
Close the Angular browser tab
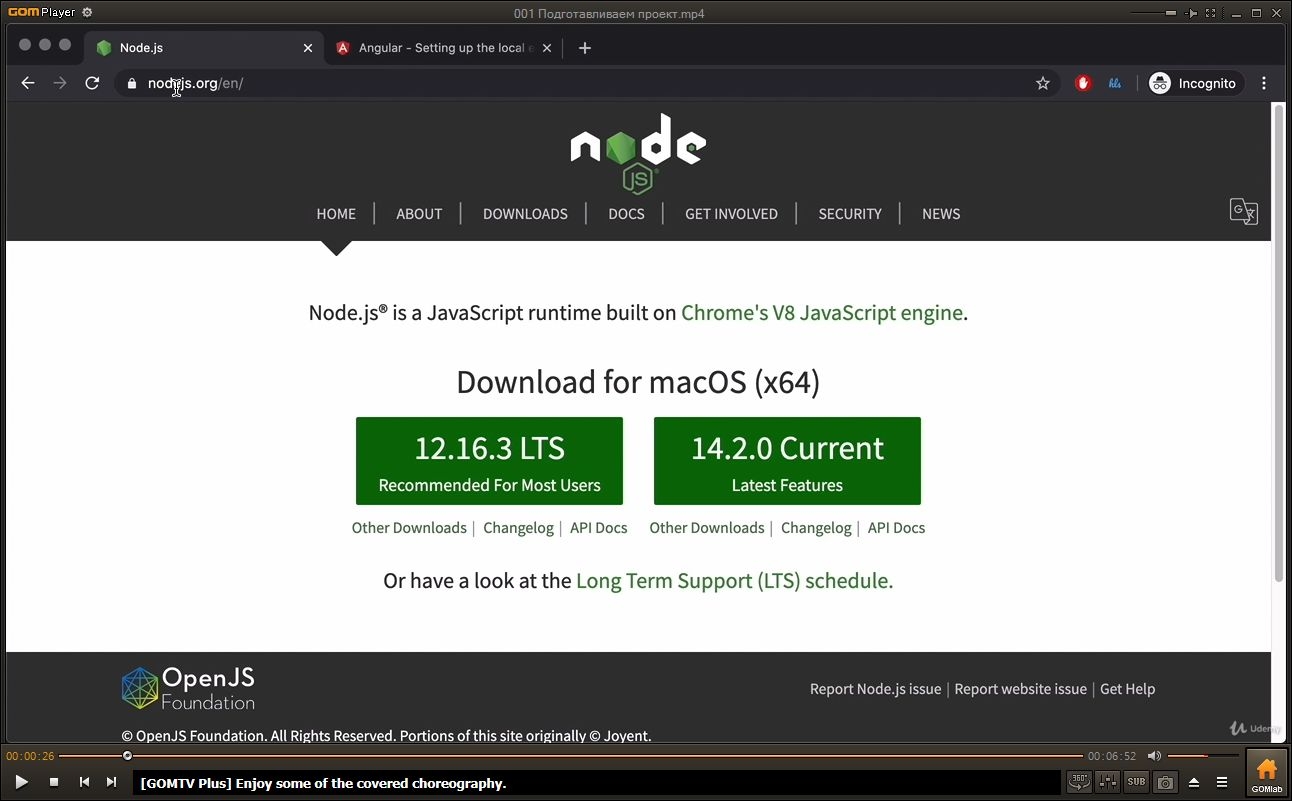tap(547, 48)
